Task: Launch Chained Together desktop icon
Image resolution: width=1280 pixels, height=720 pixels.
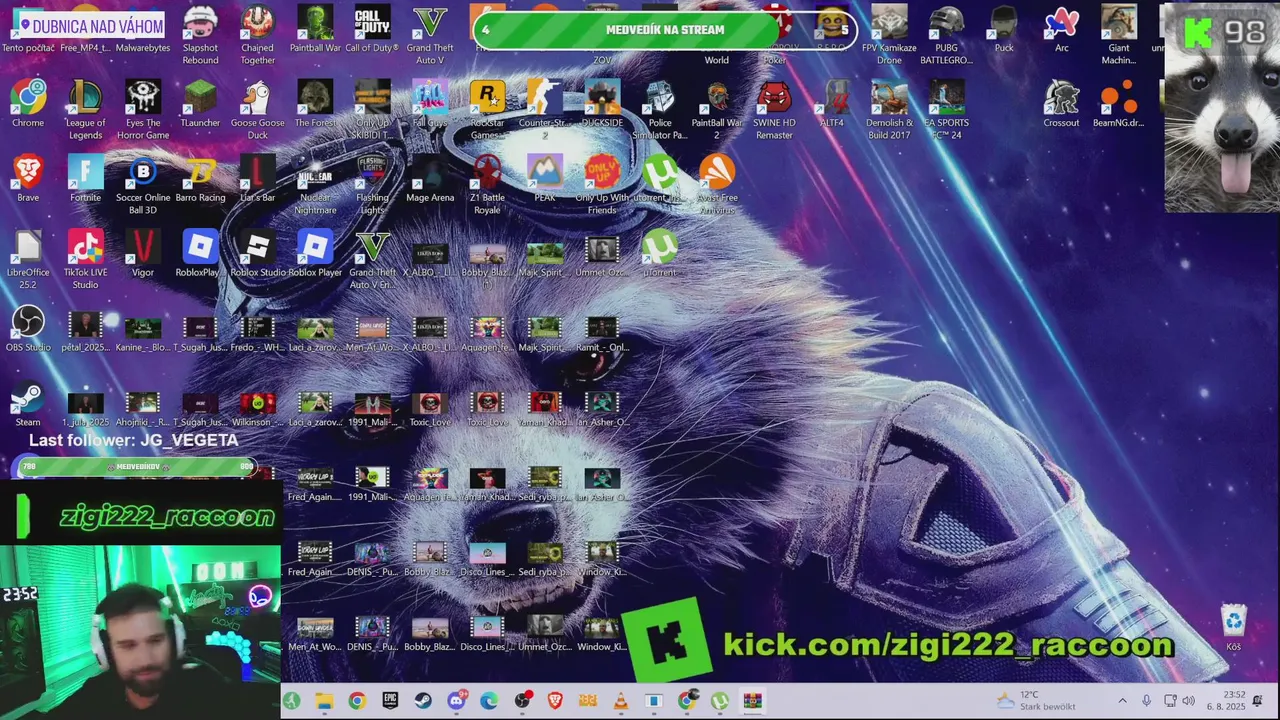Action: (x=257, y=35)
